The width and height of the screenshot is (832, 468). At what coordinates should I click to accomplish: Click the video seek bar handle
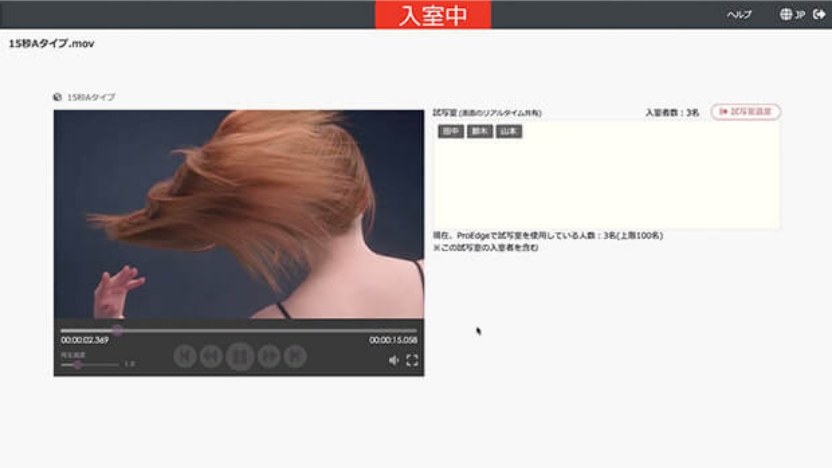click(x=117, y=330)
